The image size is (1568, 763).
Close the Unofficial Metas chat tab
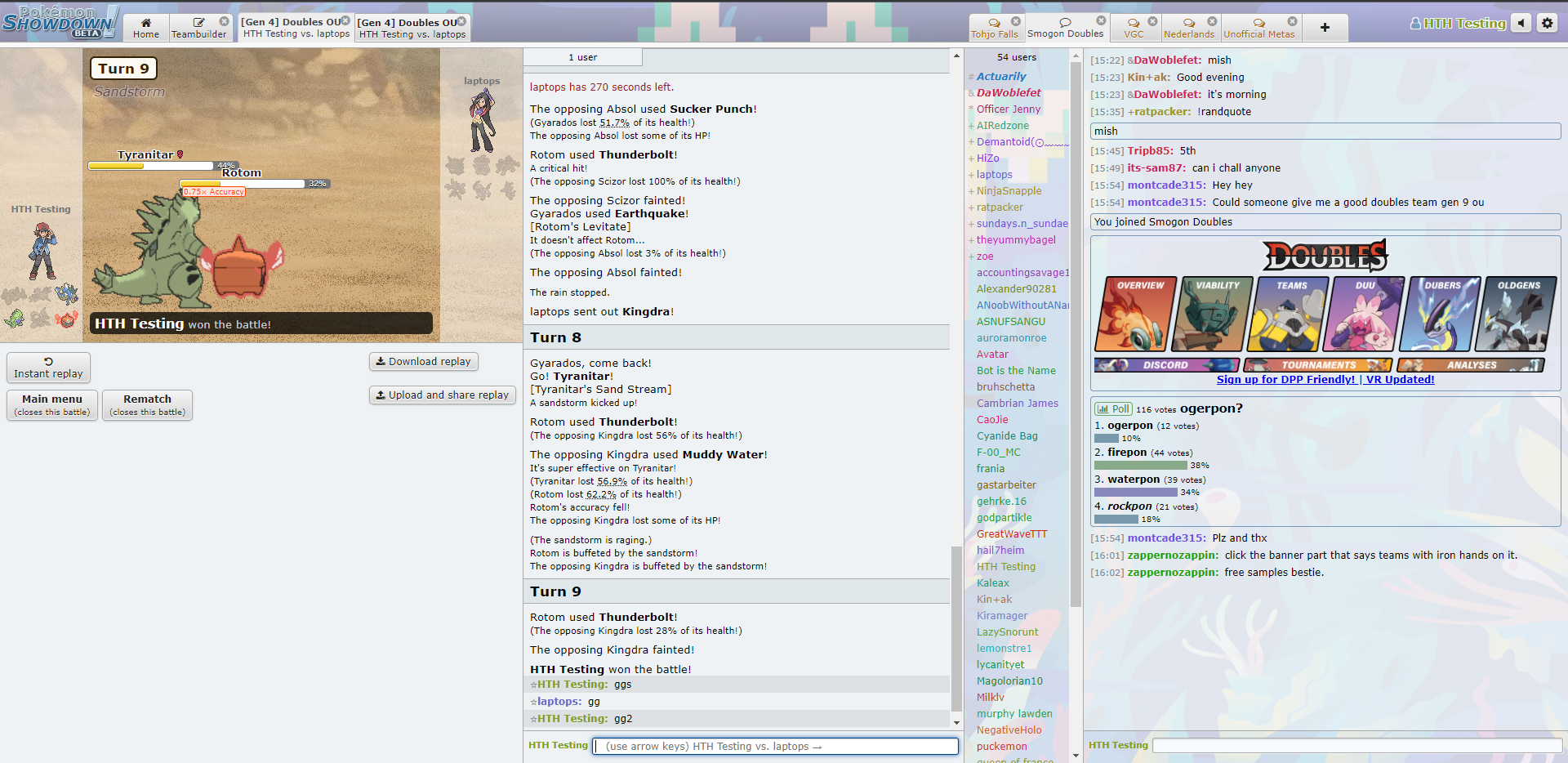(1292, 21)
